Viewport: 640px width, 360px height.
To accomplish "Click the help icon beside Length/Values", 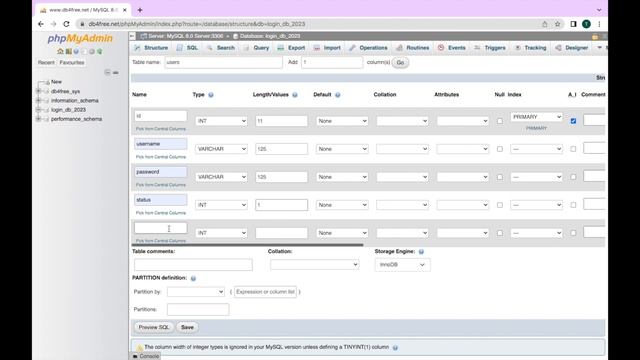I will coord(295,95).
